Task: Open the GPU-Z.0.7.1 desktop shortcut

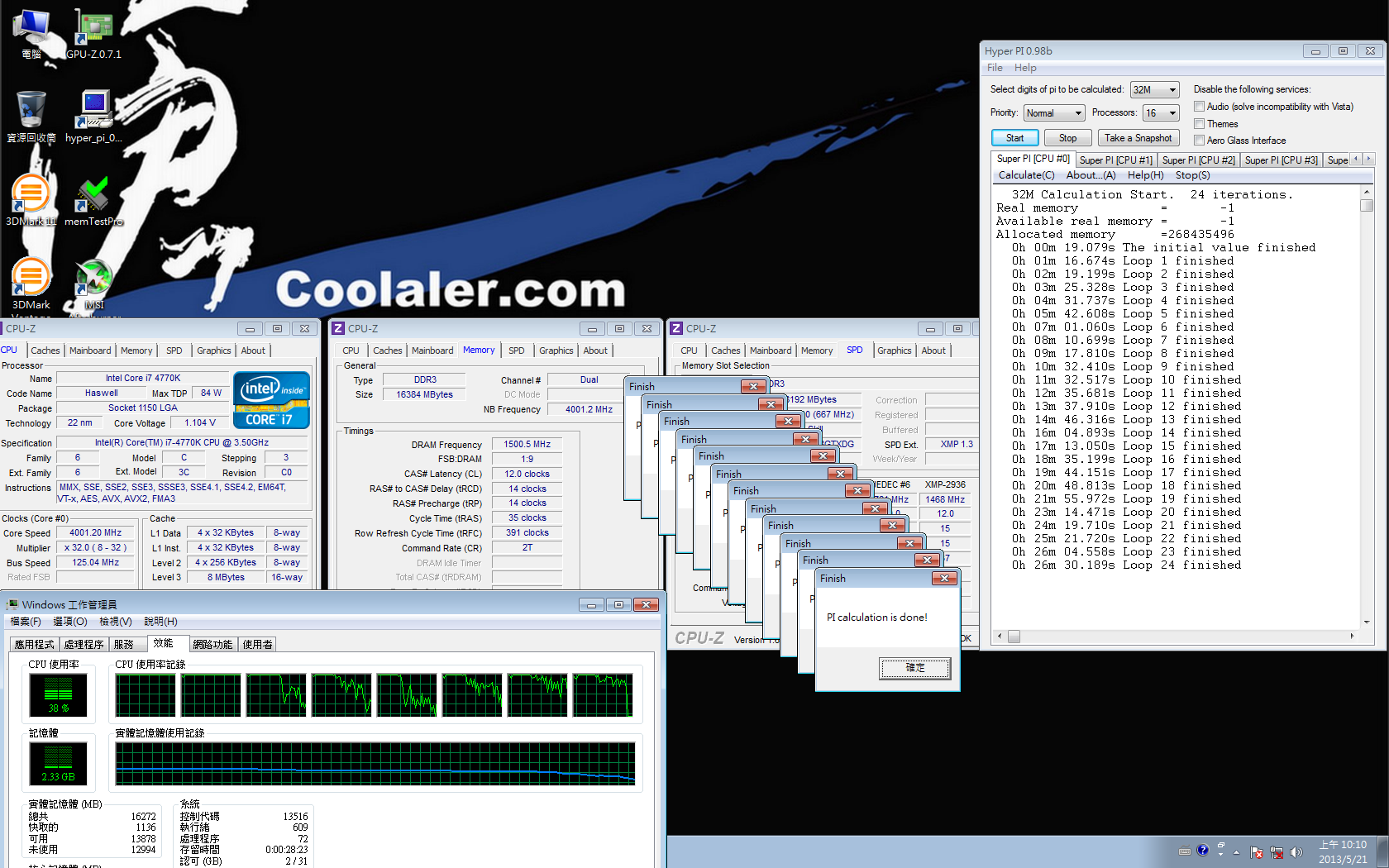Action: [x=93, y=33]
